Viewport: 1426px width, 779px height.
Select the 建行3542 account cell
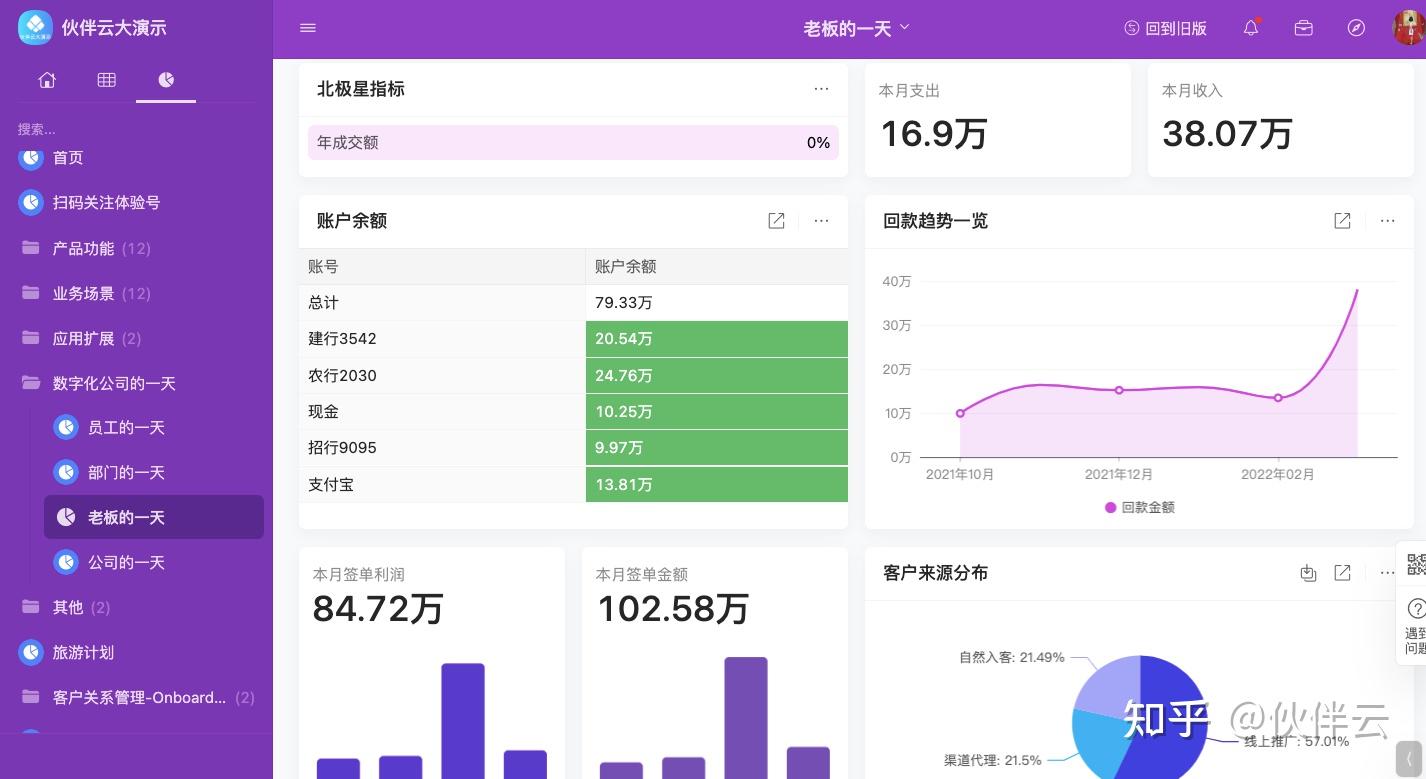[x=442, y=339]
